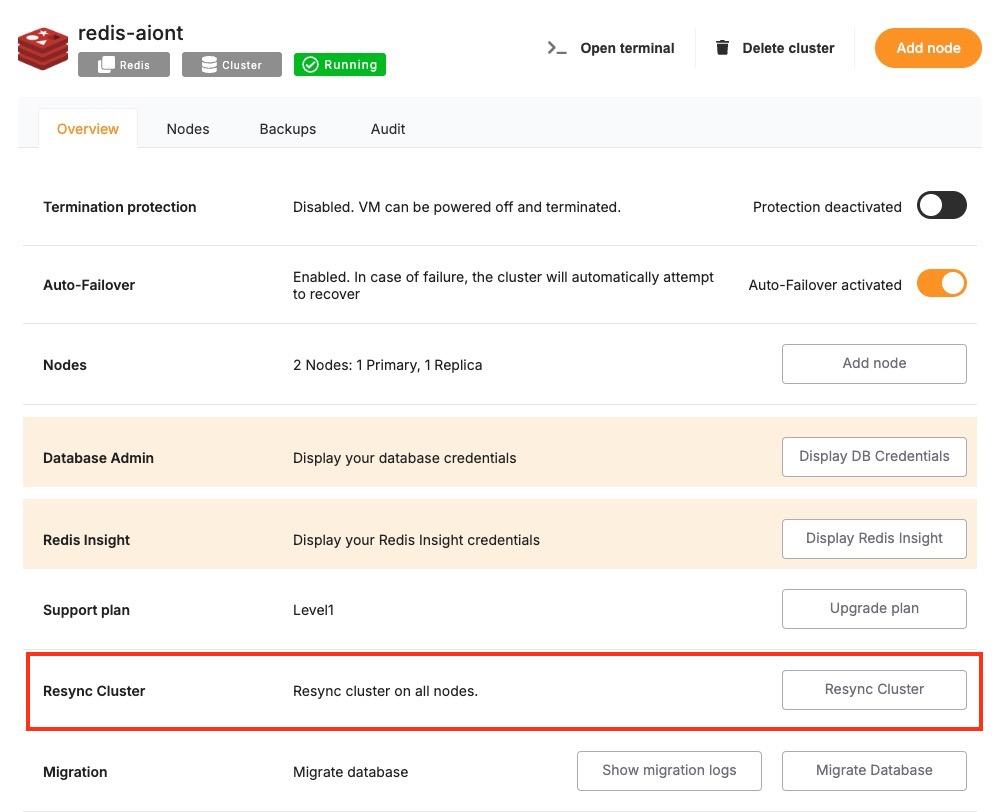The image size is (998, 812).
Task: Enable the Termination protection toggle
Action: click(x=941, y=206)
